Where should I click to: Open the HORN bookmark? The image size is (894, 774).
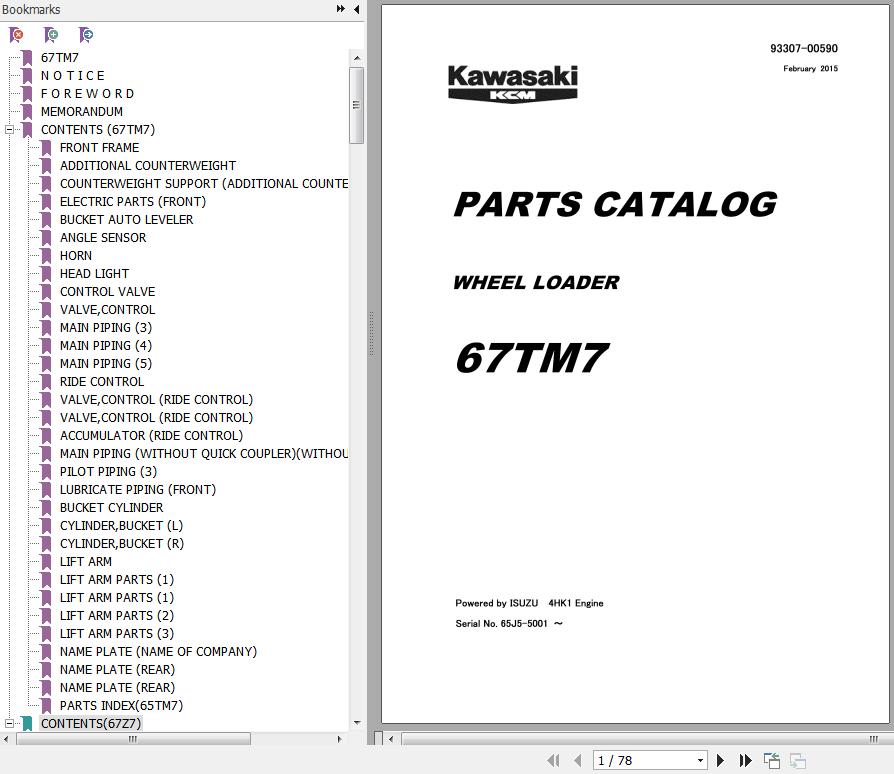tap(76, 256)
